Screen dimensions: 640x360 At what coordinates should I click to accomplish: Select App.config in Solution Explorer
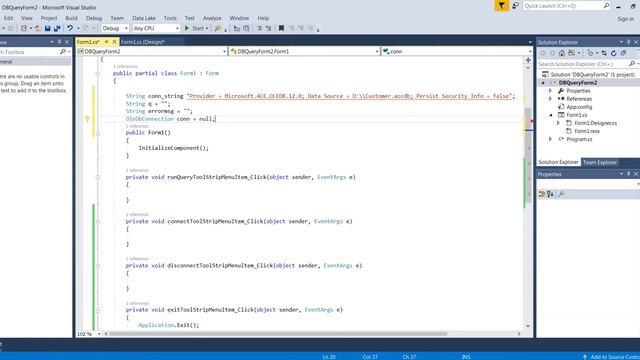tap(579, 107)
